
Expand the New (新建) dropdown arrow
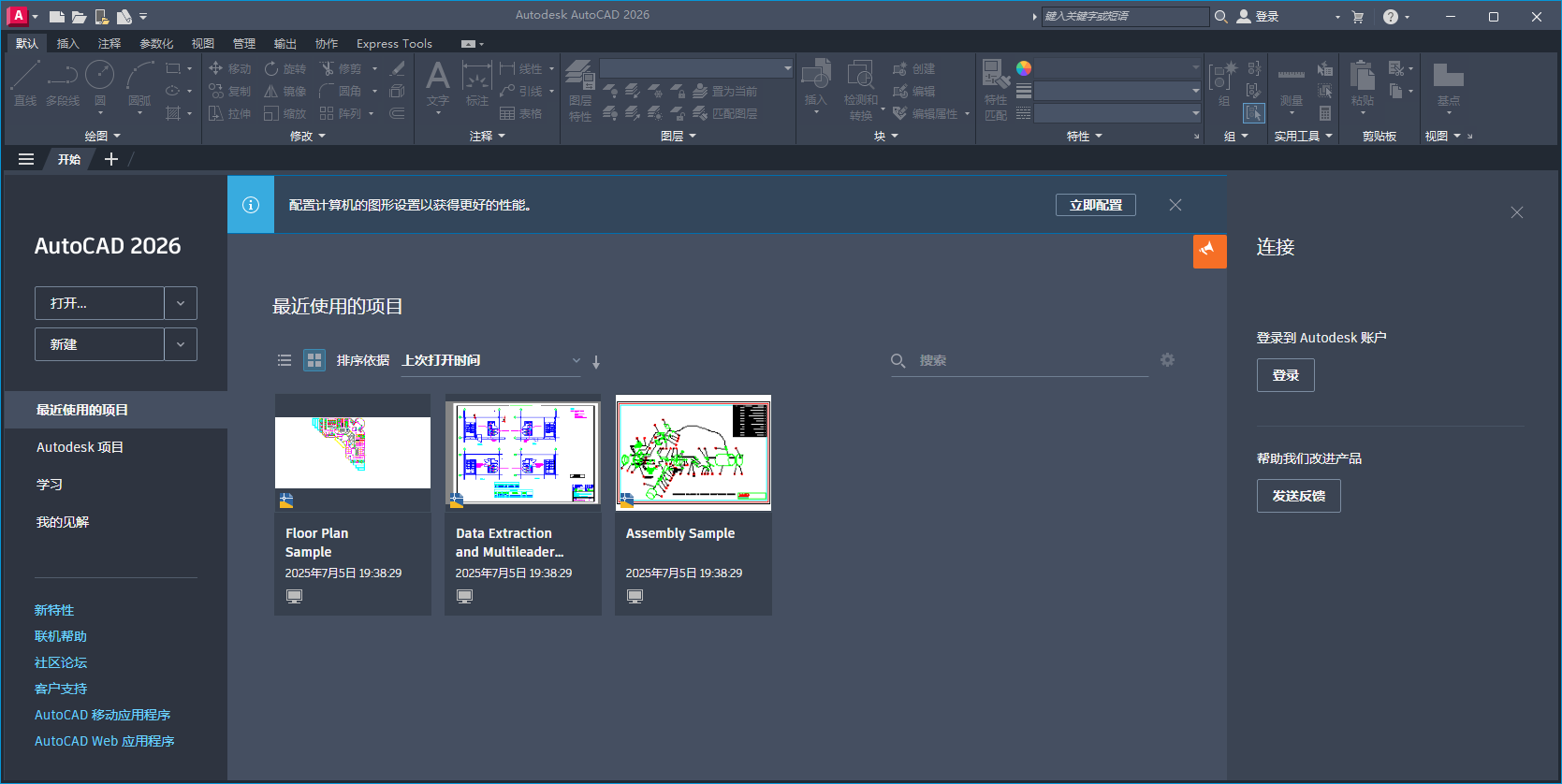(181, 344)
